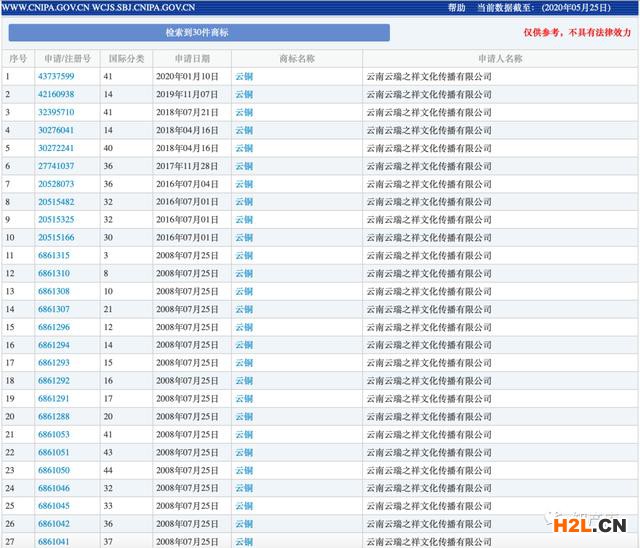Image resolution: width=640 pixels, height=548 pixels.
Task: Open registration number 27741037
Action: pos(56,166)
